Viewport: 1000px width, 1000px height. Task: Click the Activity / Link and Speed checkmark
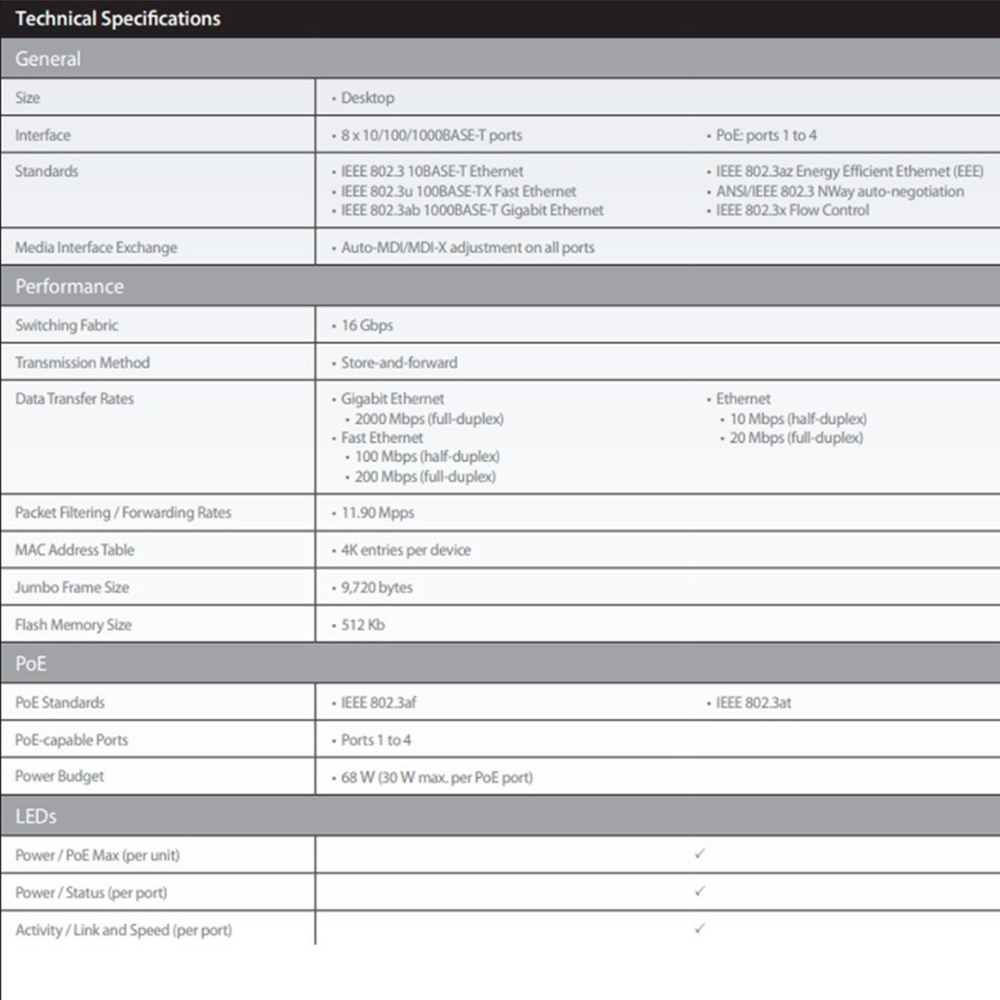(699, 929)
